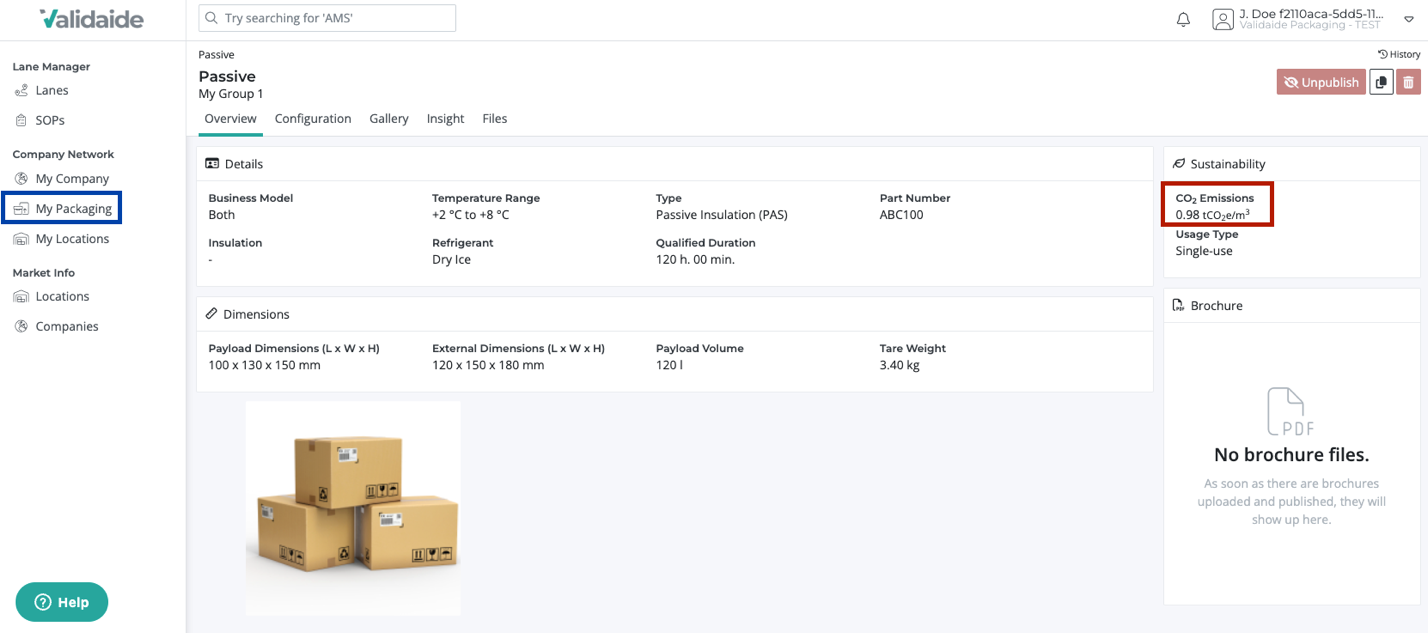Click Passive Insulation (PAS) type value
This screenshot has width=1428, height=633.
[722, 215]
